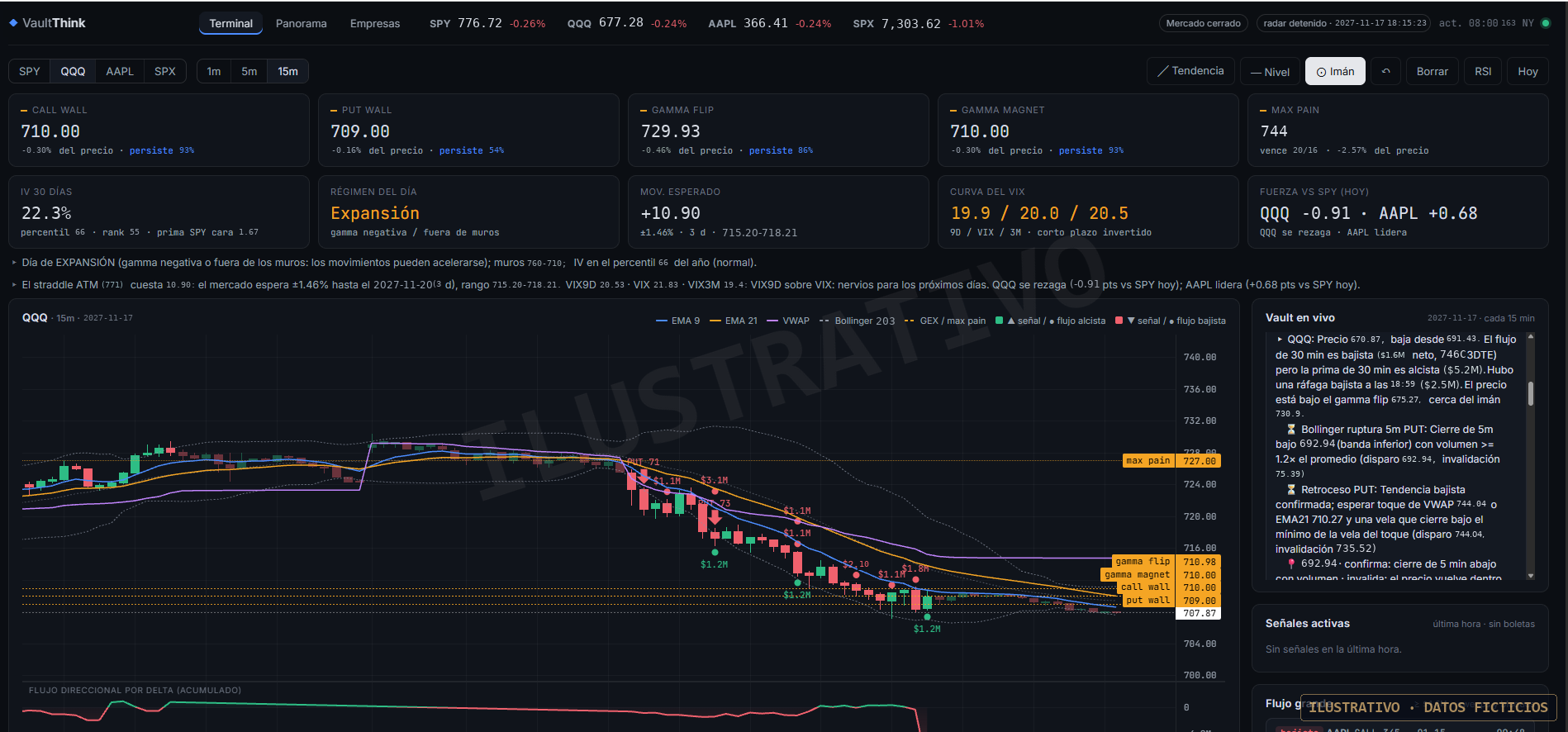Click the gamma flip 710.98 price label
Screen dimensions: 1568x732
pos(1166,562)
